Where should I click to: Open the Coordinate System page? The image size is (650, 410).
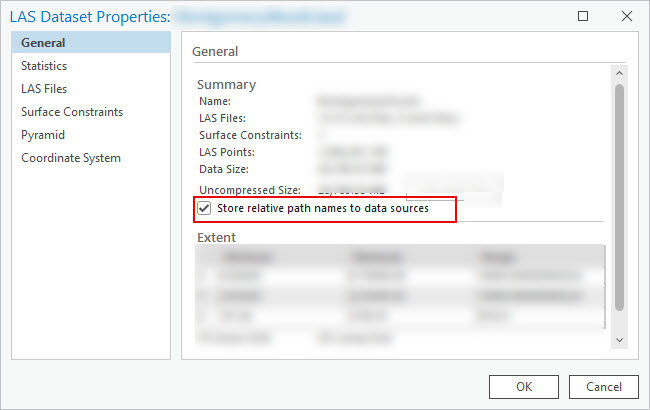point(71,158)
